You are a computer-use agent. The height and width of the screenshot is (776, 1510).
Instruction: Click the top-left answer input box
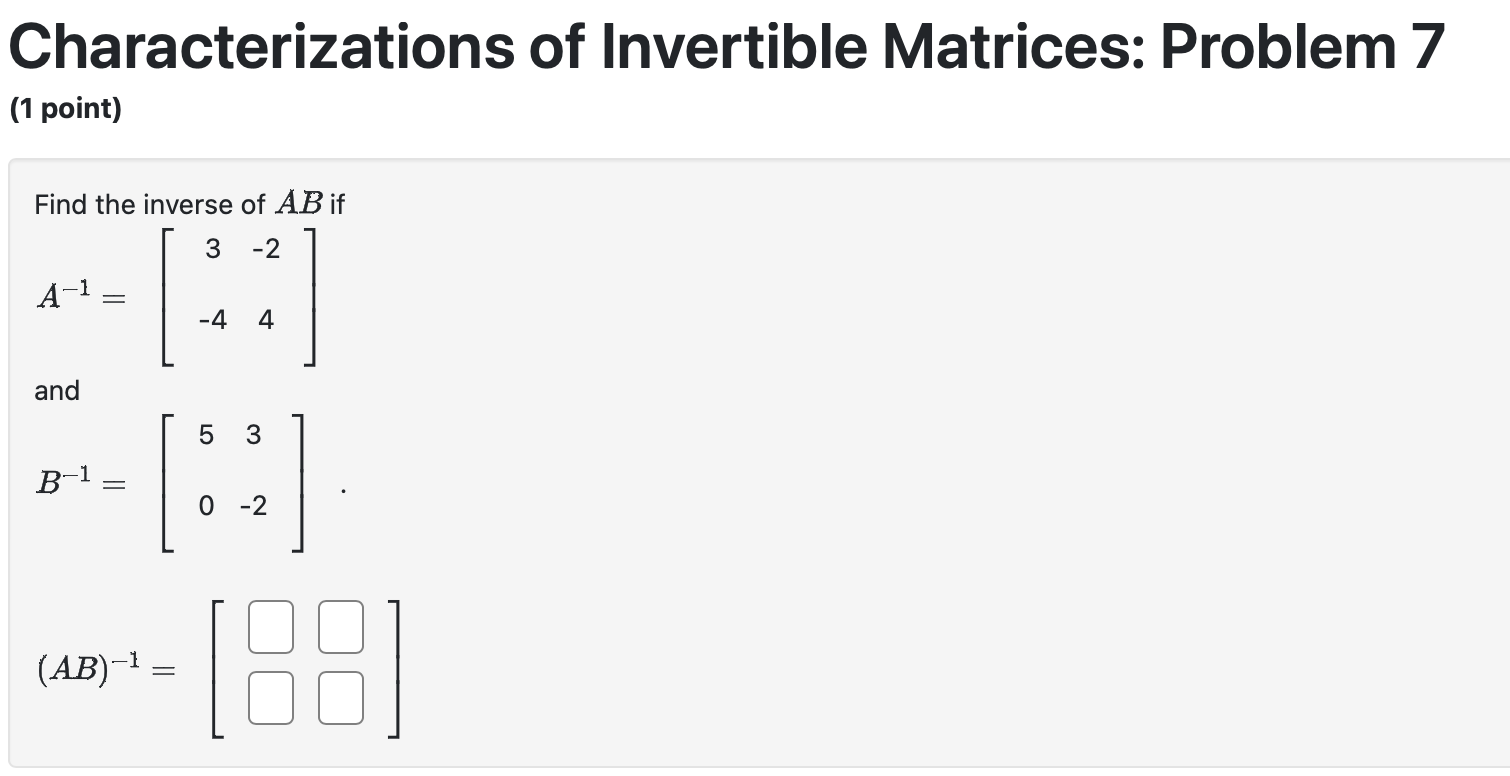pos(271,627)
